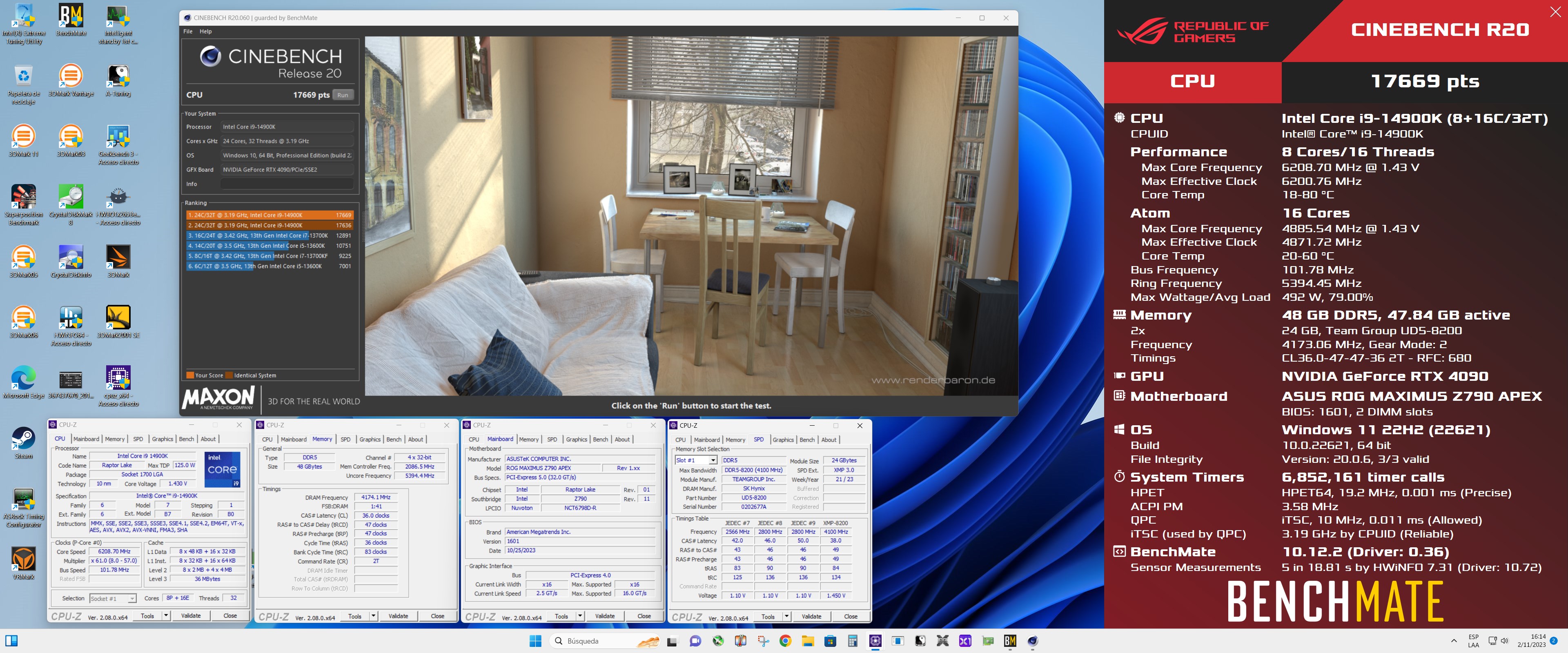Select the 3DMark Vantage desktop icon
The height and width of the screenshot is (653, 1568).
[71, 80]
